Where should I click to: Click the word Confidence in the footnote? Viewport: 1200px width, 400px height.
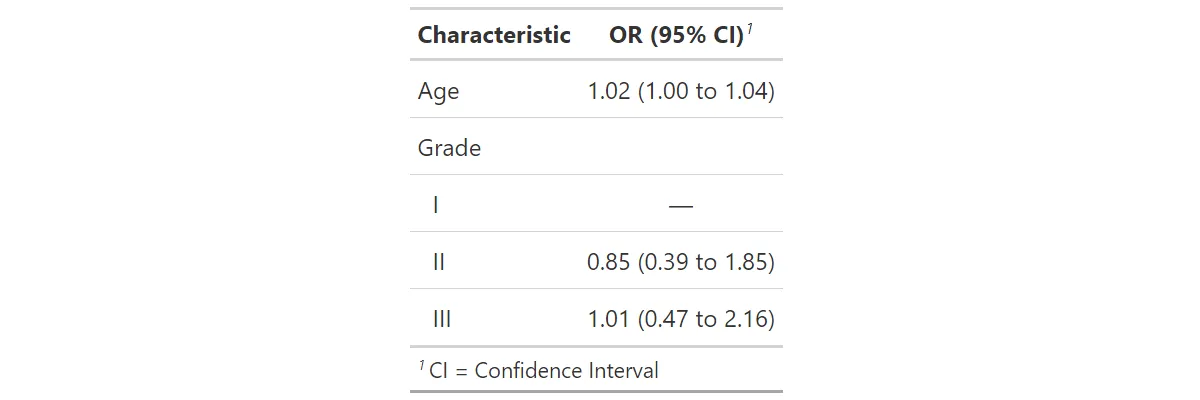(x=526, y=371)
